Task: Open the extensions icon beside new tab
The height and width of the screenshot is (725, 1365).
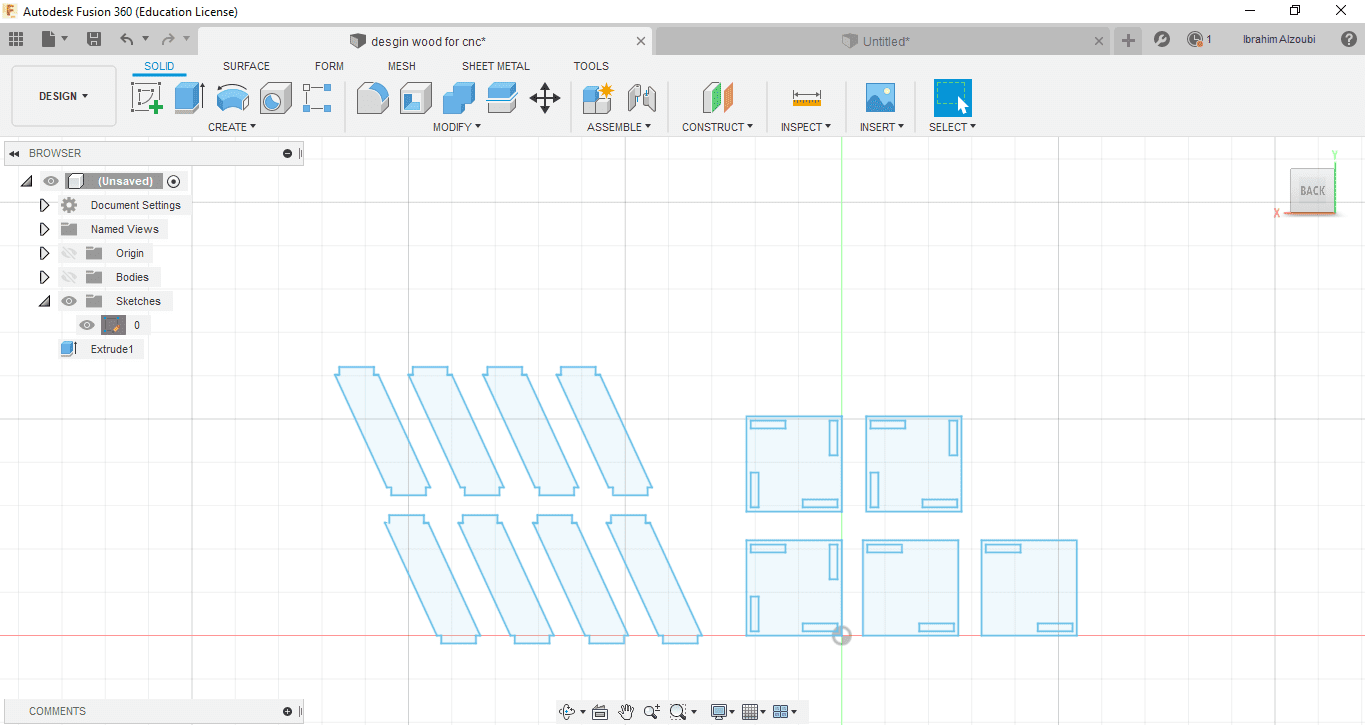Action: coord(1162,40)
